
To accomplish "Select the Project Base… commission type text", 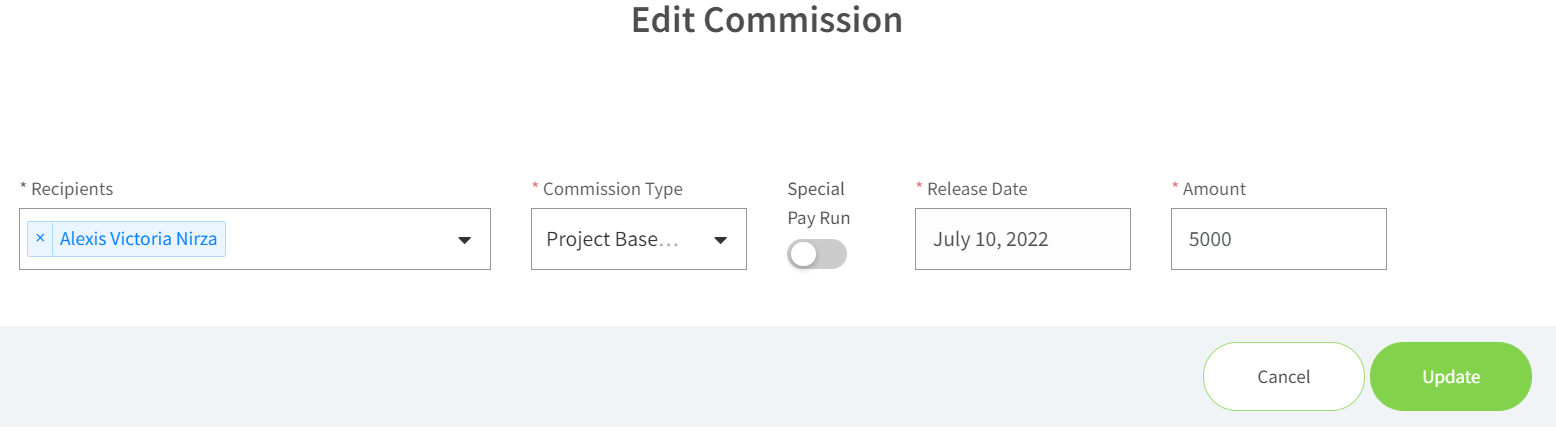I will pyautogui.click(x=612, y=240).
